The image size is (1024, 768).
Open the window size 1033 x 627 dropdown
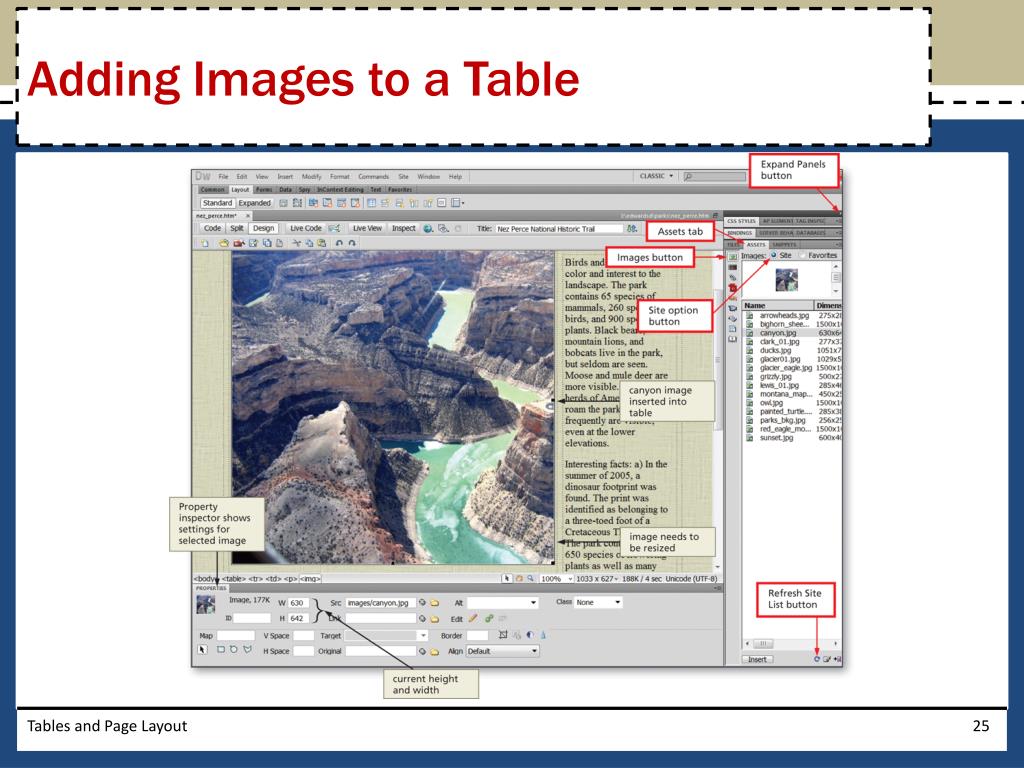pyautogui.click(x=598, y=579)
